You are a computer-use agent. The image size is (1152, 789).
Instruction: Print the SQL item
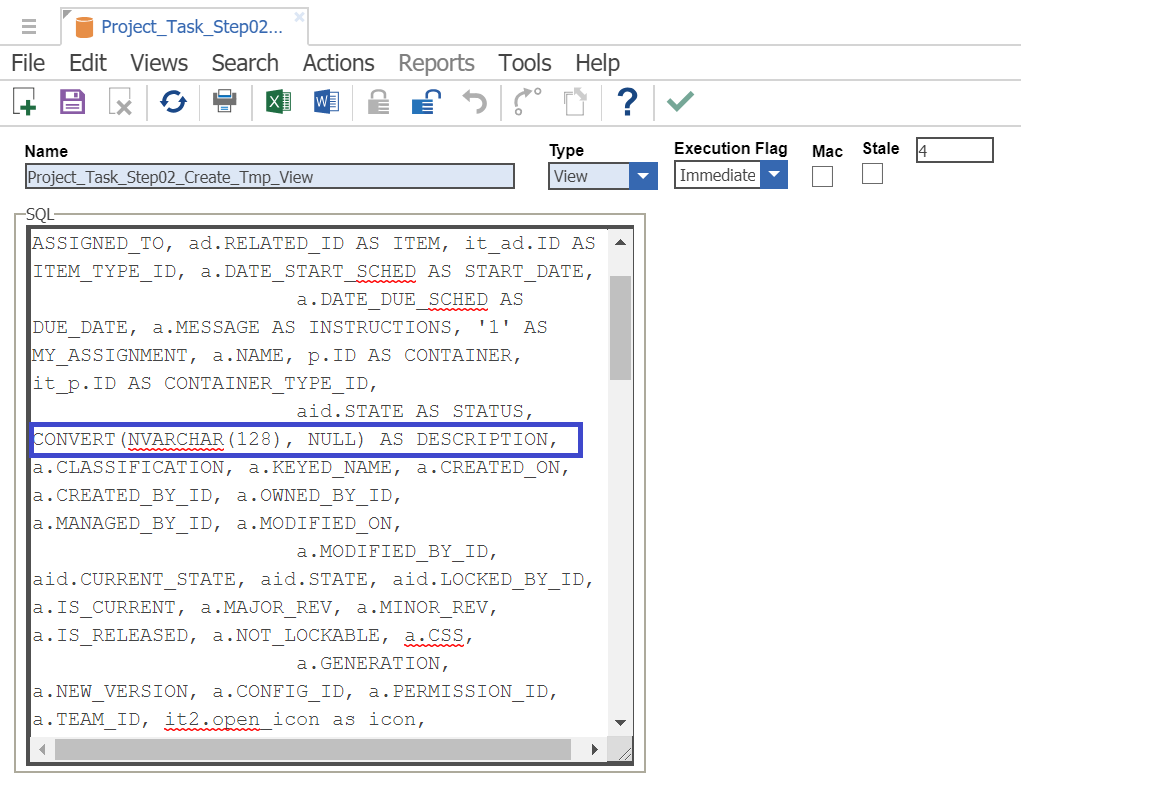click(x=224, y=101)
